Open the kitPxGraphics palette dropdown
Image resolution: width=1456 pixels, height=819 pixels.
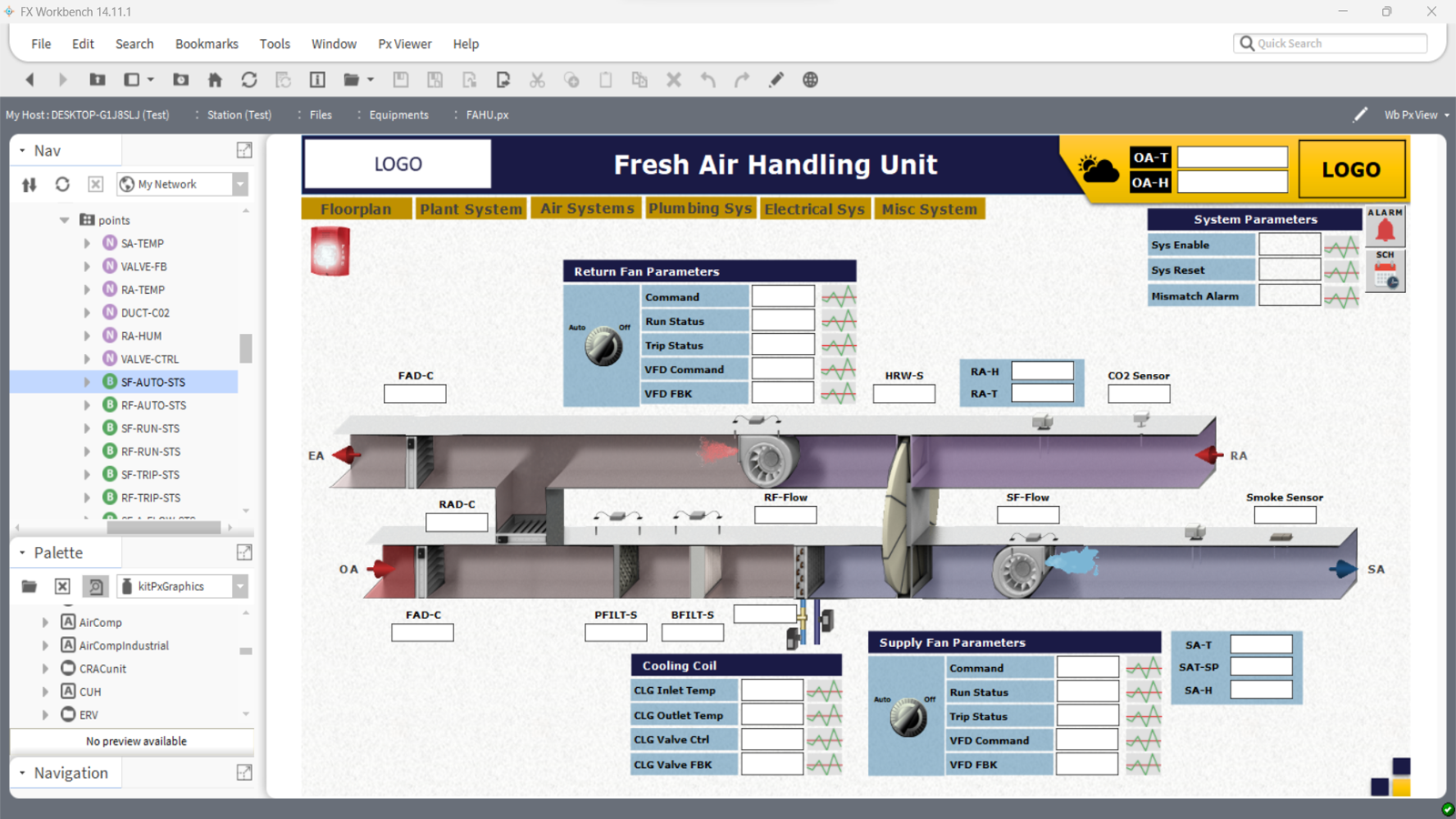[x=240, y=587]
